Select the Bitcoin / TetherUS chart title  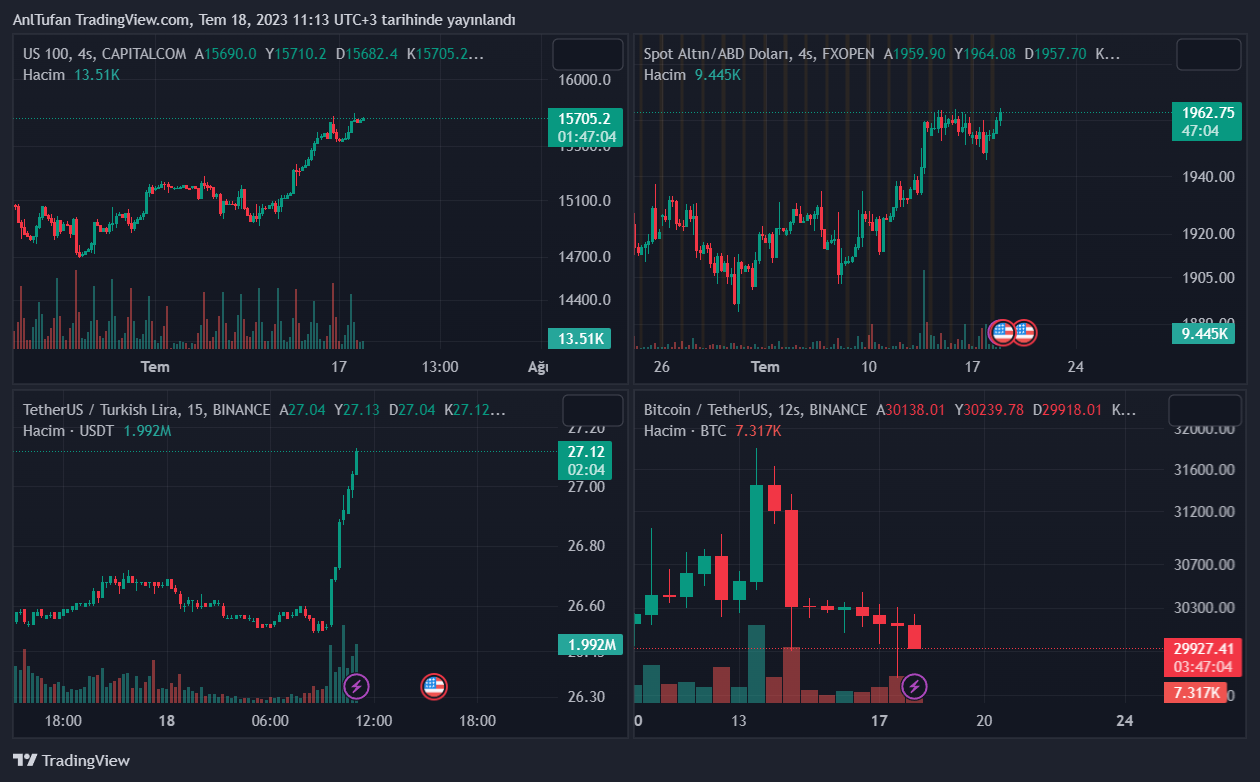point(755,410)
